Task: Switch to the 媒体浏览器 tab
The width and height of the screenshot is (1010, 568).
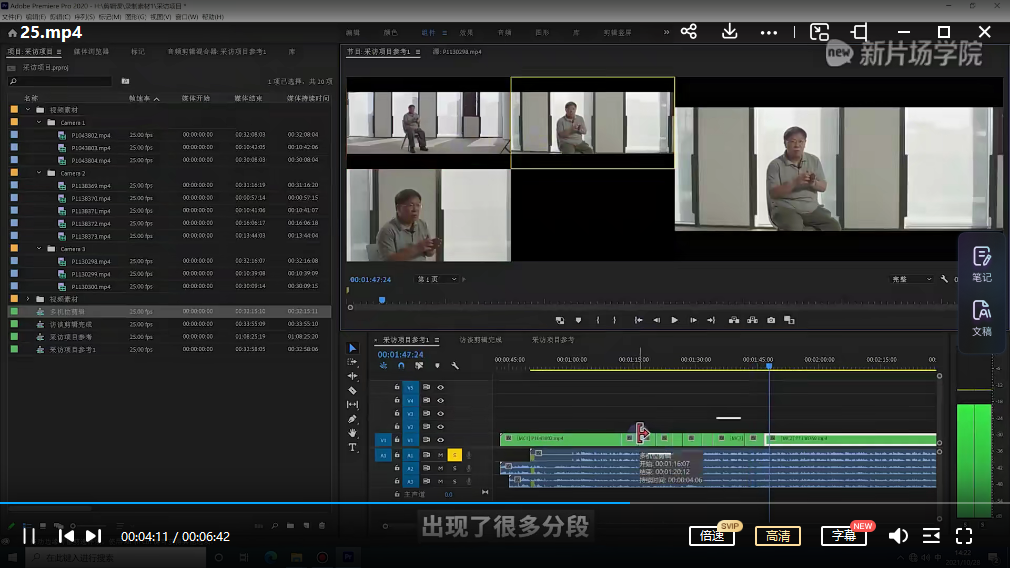Action: (x=91, y=52)
